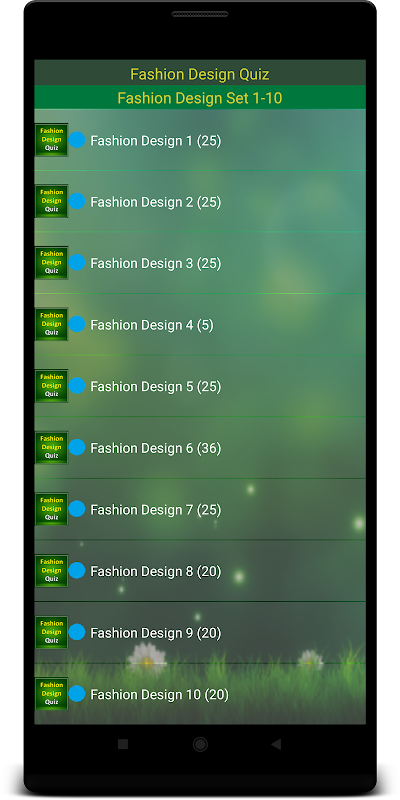The width and height of the screenshot is (400, 800).
Task: Tap Android home circle icon
Action: pos(200,744)
